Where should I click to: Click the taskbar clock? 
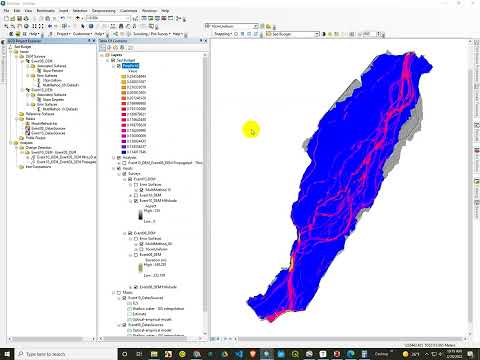click(454, 354)
